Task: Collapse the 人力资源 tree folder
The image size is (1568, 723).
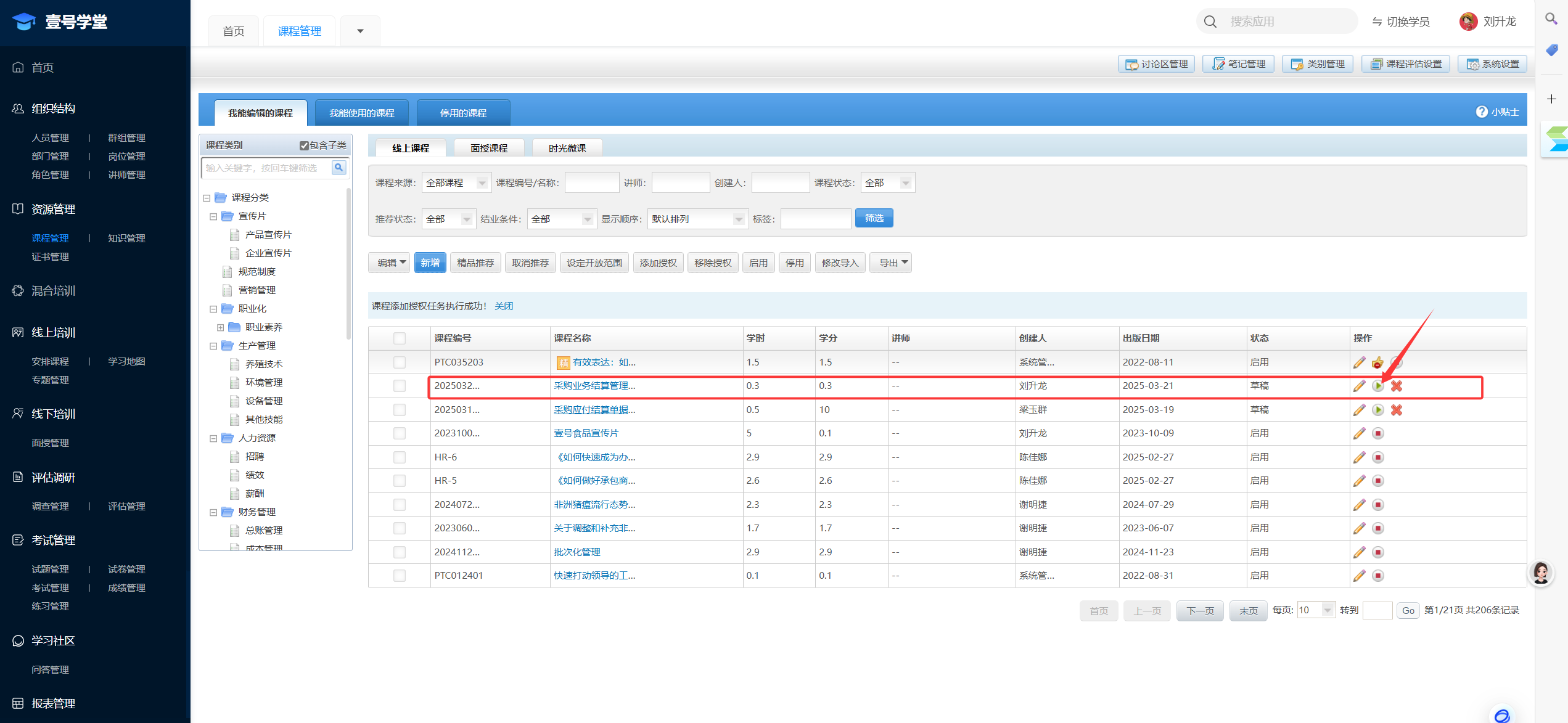Action: [x=213, y=438]
